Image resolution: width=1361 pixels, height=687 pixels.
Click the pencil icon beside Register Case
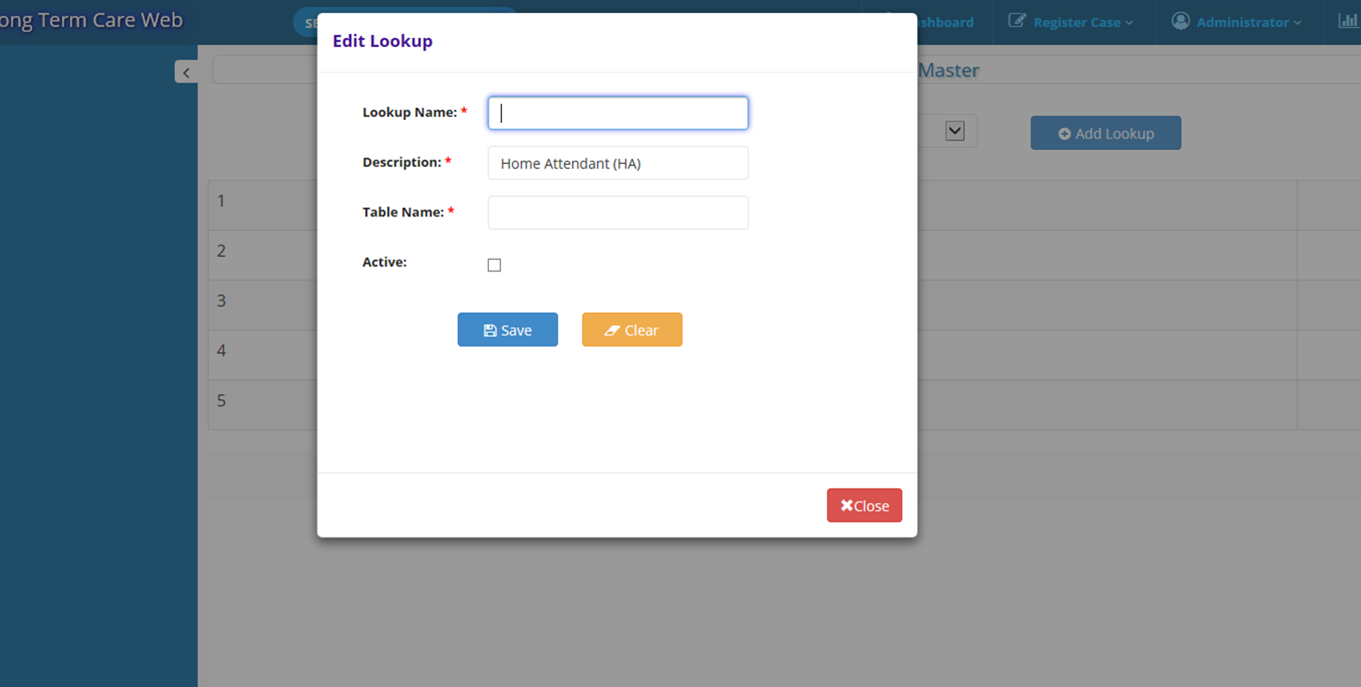[x=1017, y=21]
